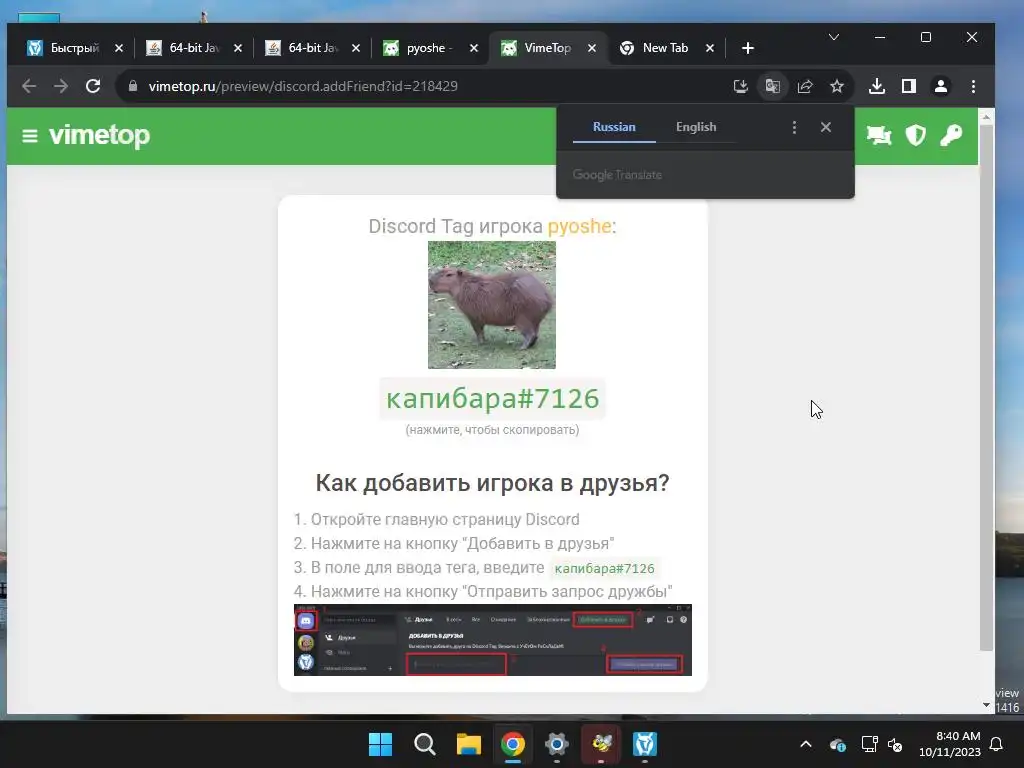Image resolution: width=1024 pixels, height=768 pixels.
Task: Click the vimetop flags header icon
Action: coord(879,135)
